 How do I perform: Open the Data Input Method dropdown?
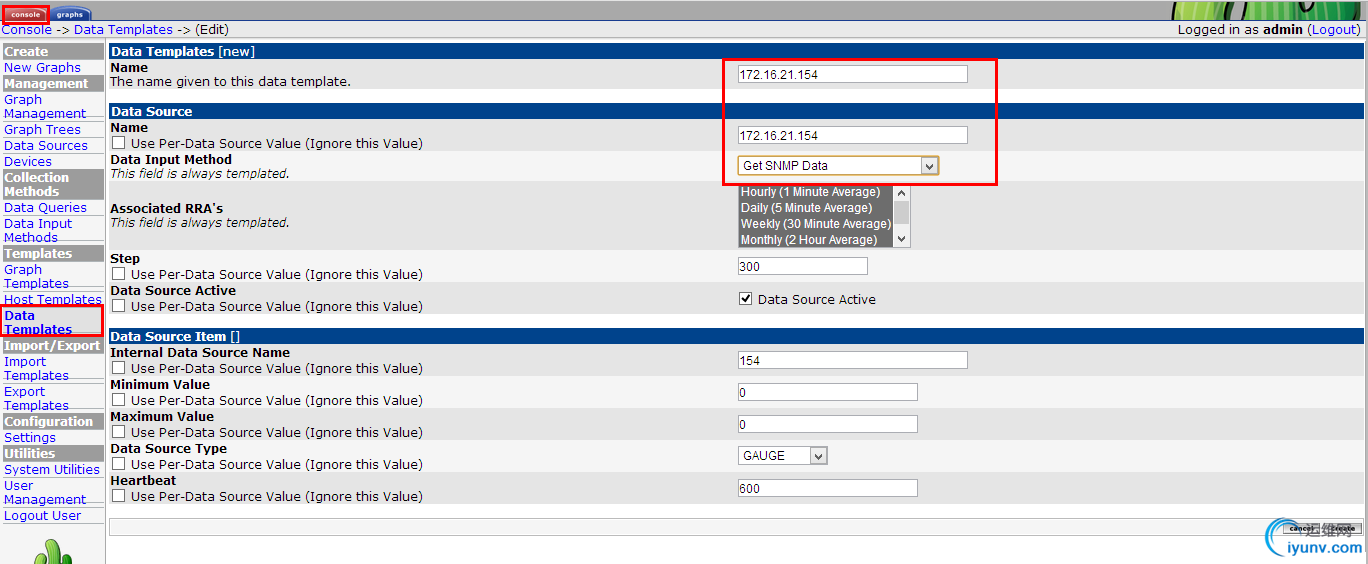(x=838, y=165)
